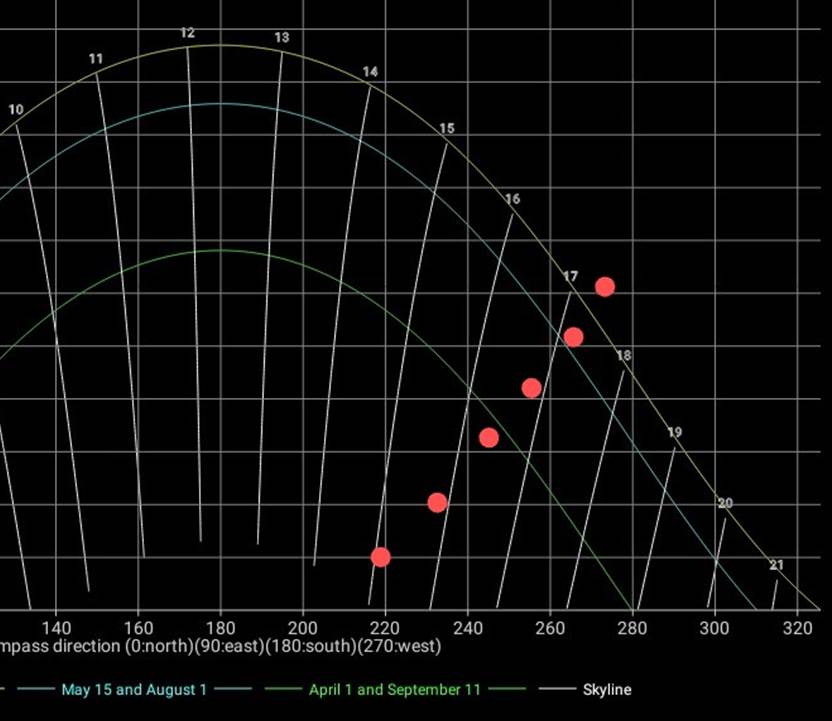
Task: Select the red dot just below hour 17
Action: click(x=573, y=337)
